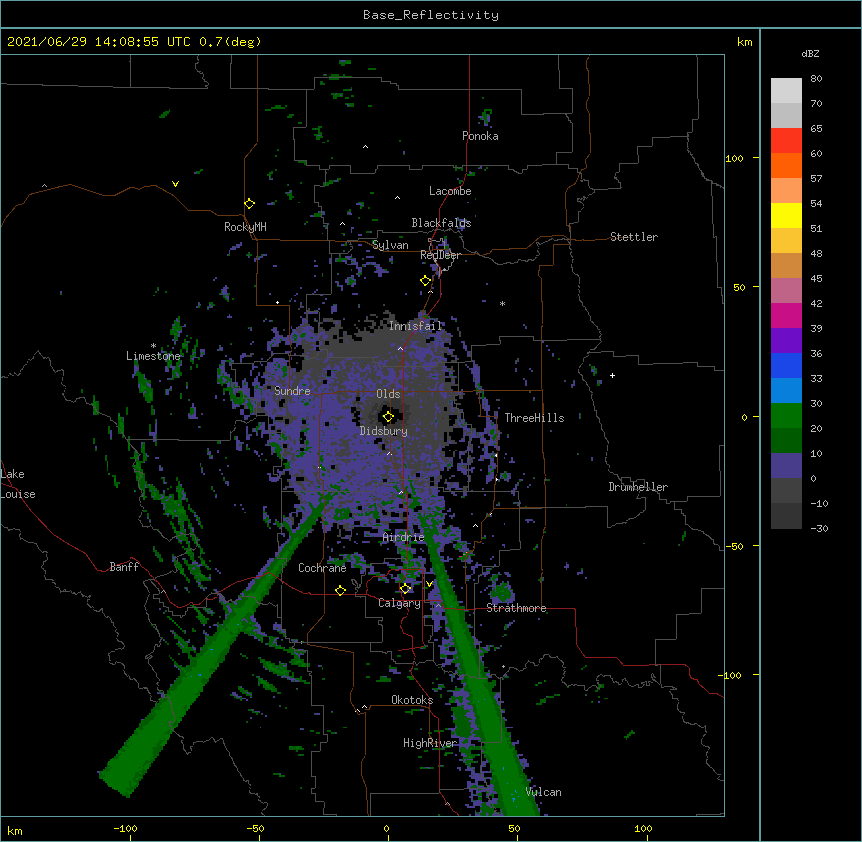Click the RedDeer city label
The height and width of the screenshot is (842, 862).
(440, 255)
